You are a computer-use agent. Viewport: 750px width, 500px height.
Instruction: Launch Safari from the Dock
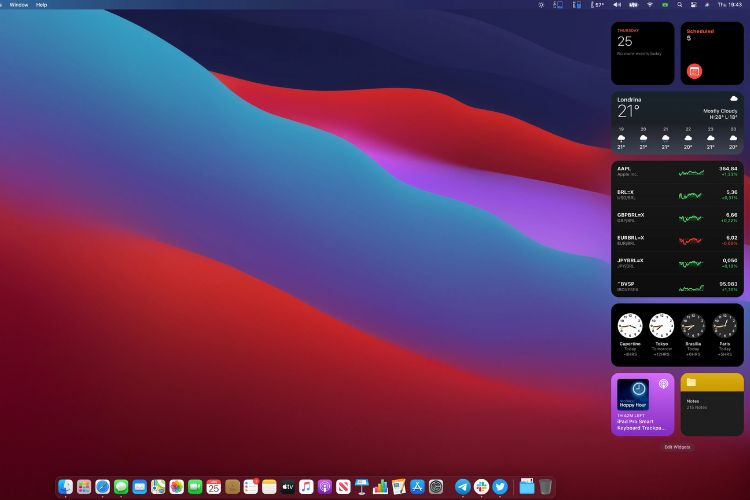[x=102, y=487]
